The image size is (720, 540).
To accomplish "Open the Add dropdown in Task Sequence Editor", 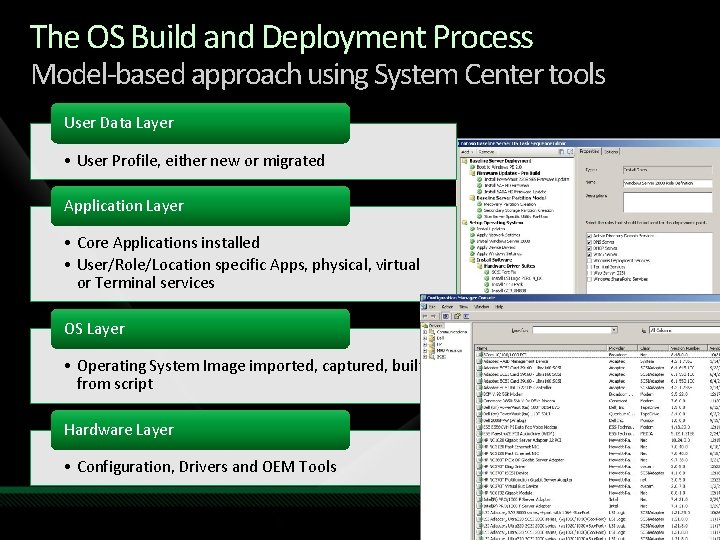I will [x=467, y=152].
